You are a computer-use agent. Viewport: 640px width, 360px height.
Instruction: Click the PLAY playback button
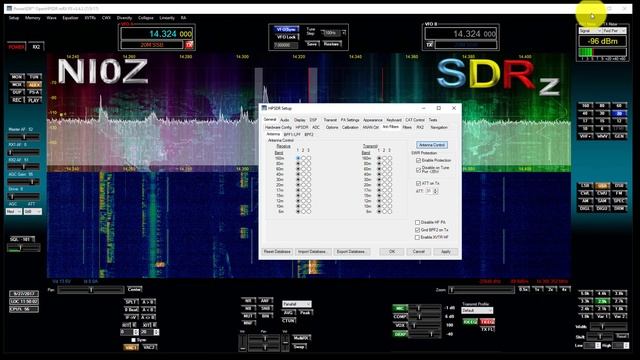(x=34, y=100)
